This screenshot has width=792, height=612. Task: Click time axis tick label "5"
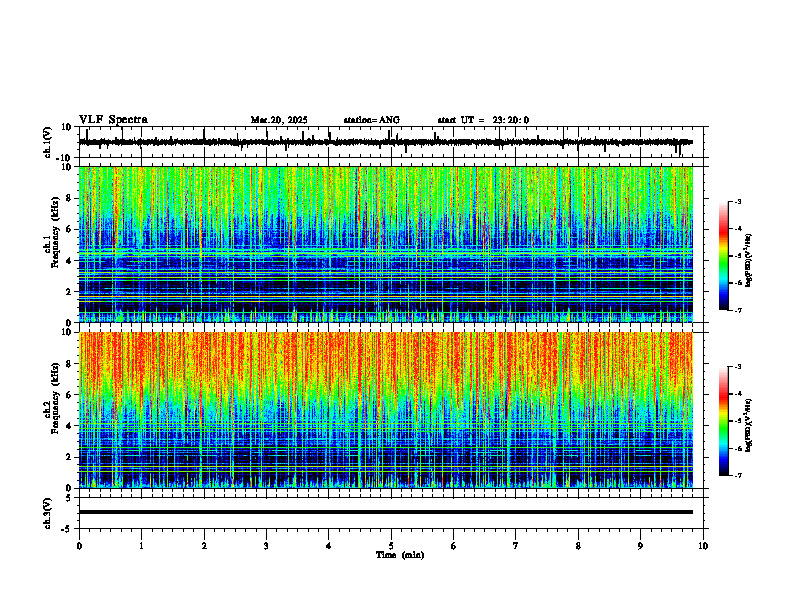coord(391,546)
